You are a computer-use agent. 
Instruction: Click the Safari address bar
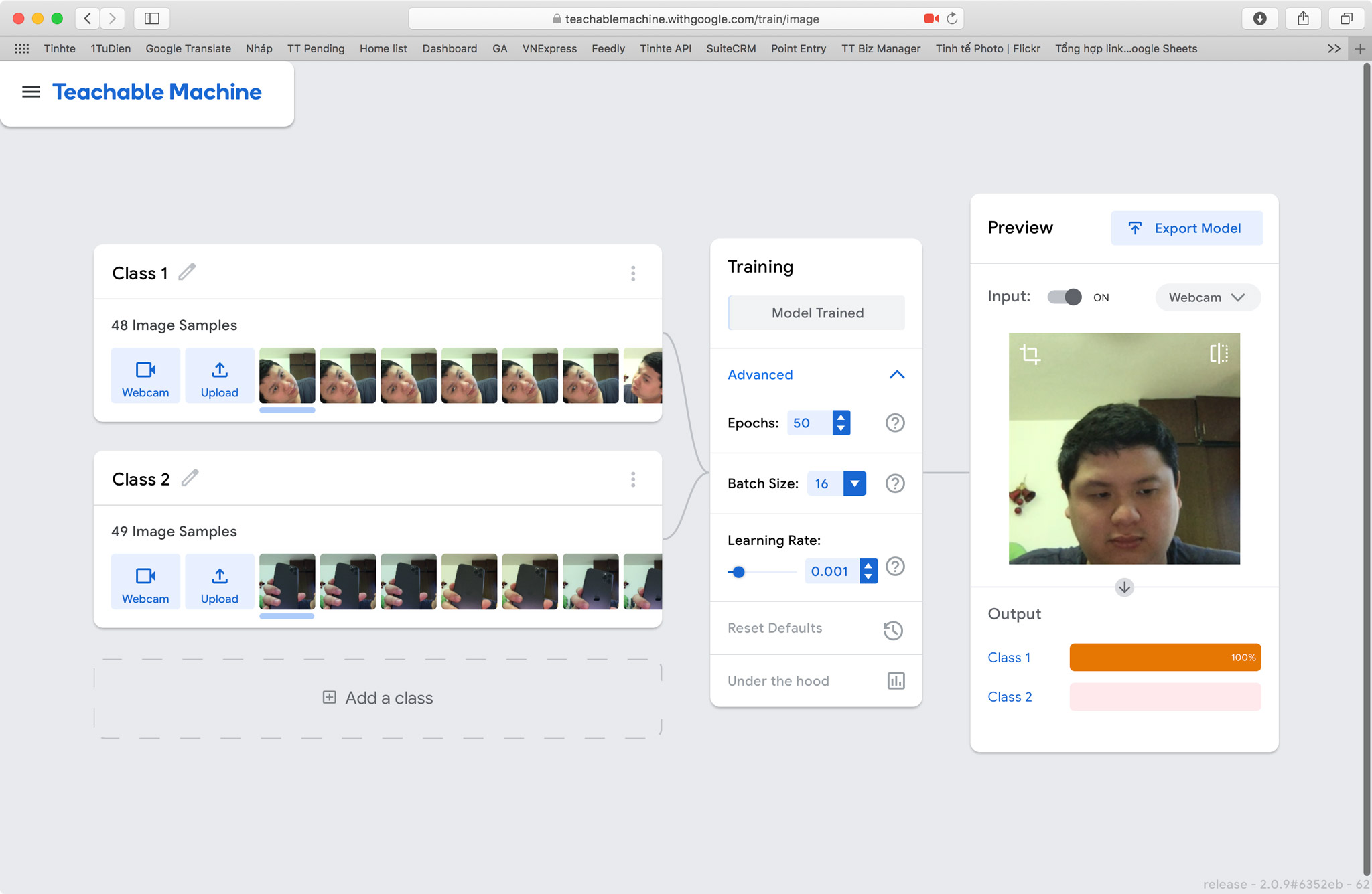pos(686,19)
